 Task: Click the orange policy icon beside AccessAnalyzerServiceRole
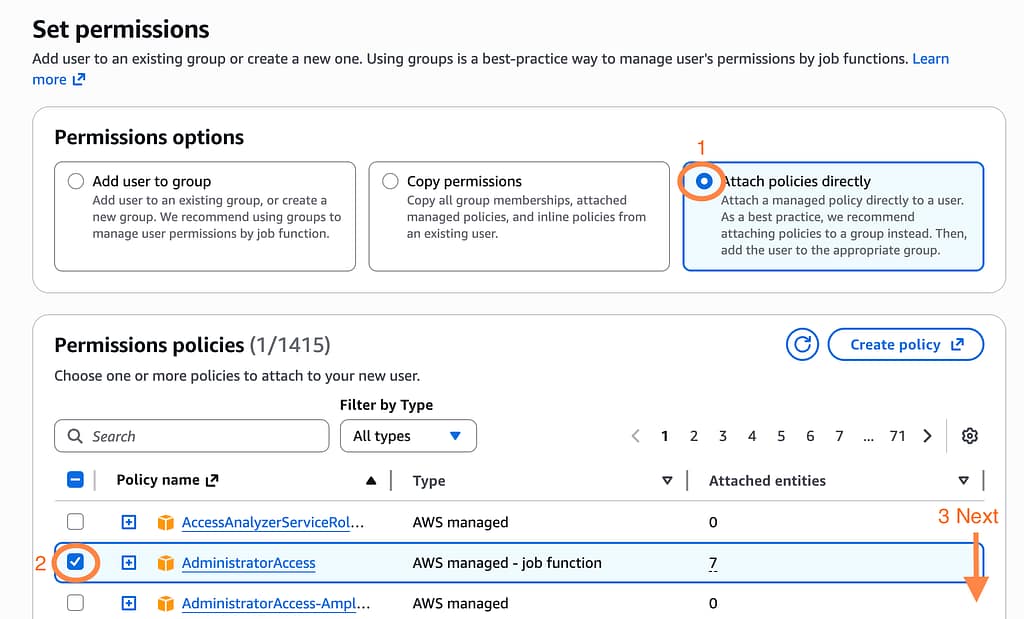pos(166,522)
